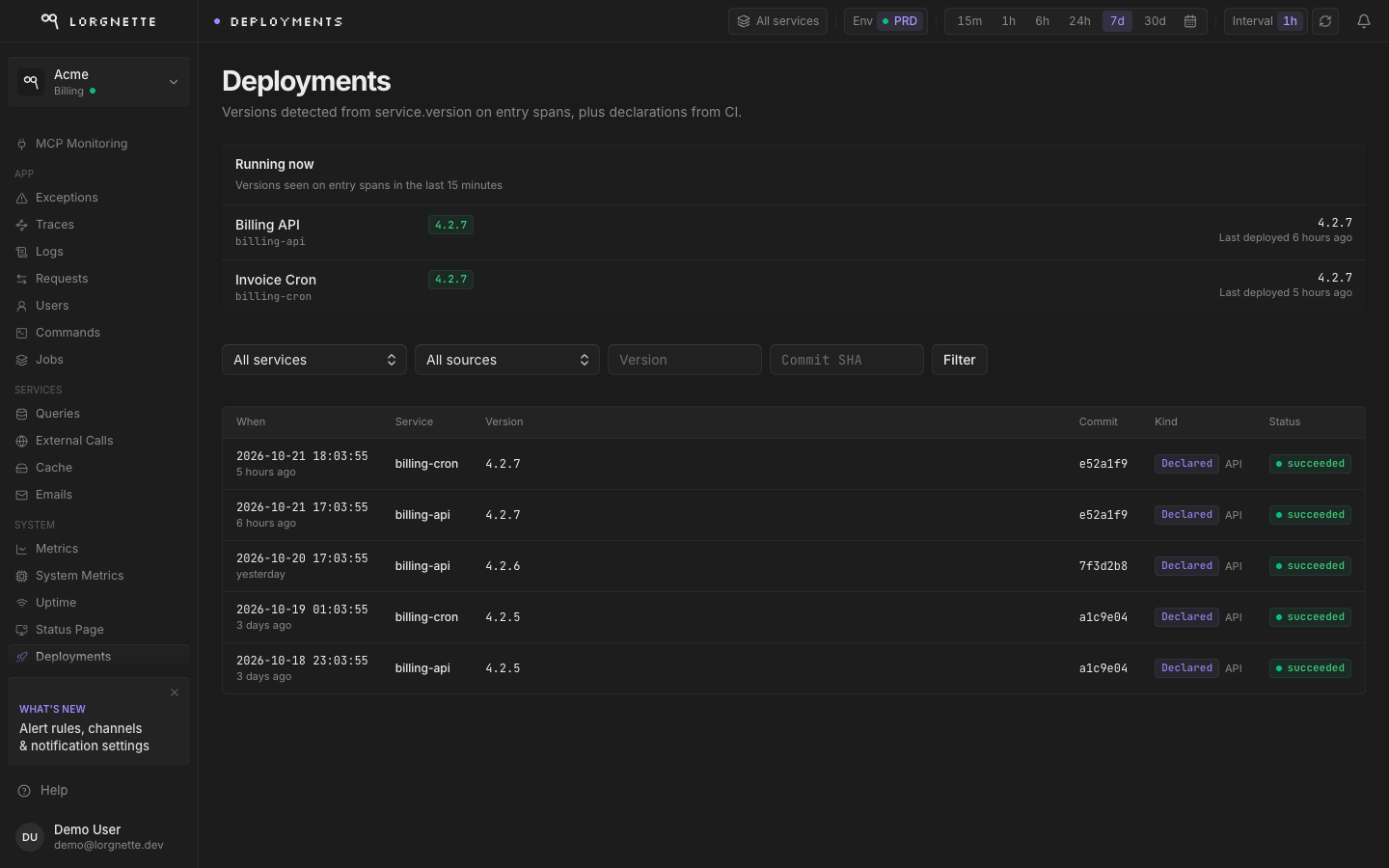Screen dimensions: 1389x868
Task: Select the 6h time range
Action: (x=1042, y=21)
